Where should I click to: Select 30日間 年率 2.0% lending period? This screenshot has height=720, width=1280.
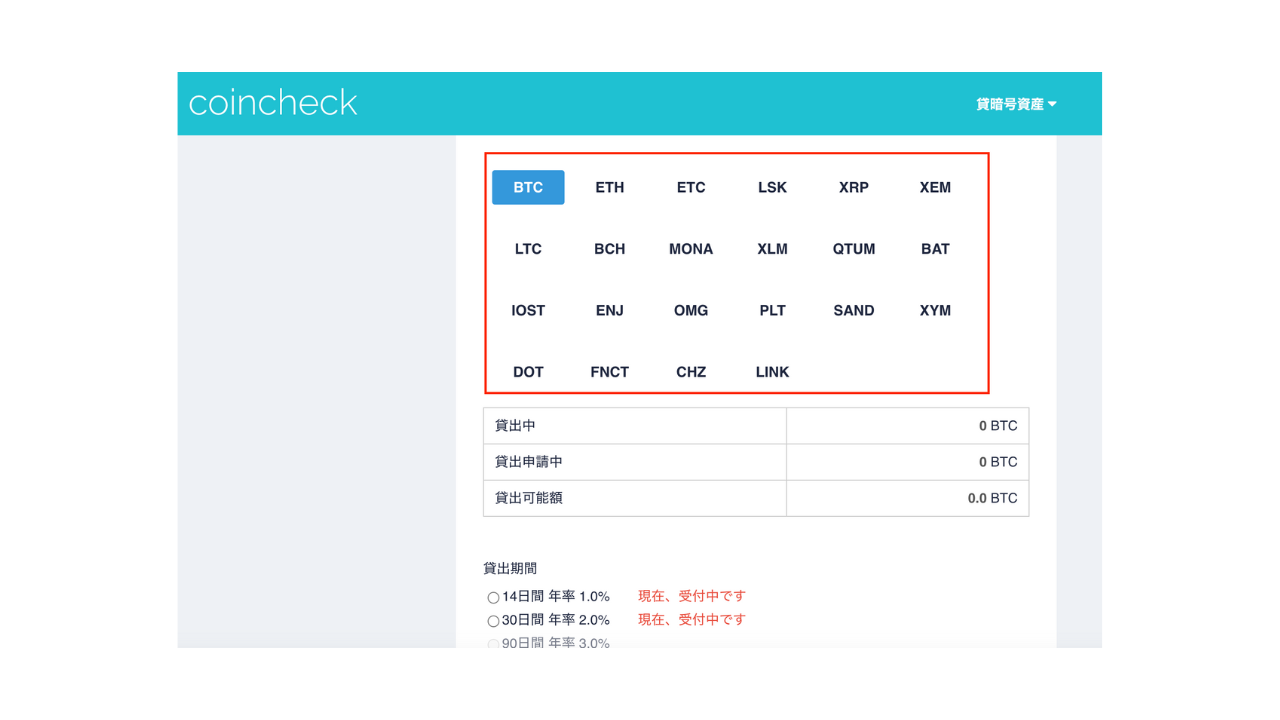tap(493, 621)
